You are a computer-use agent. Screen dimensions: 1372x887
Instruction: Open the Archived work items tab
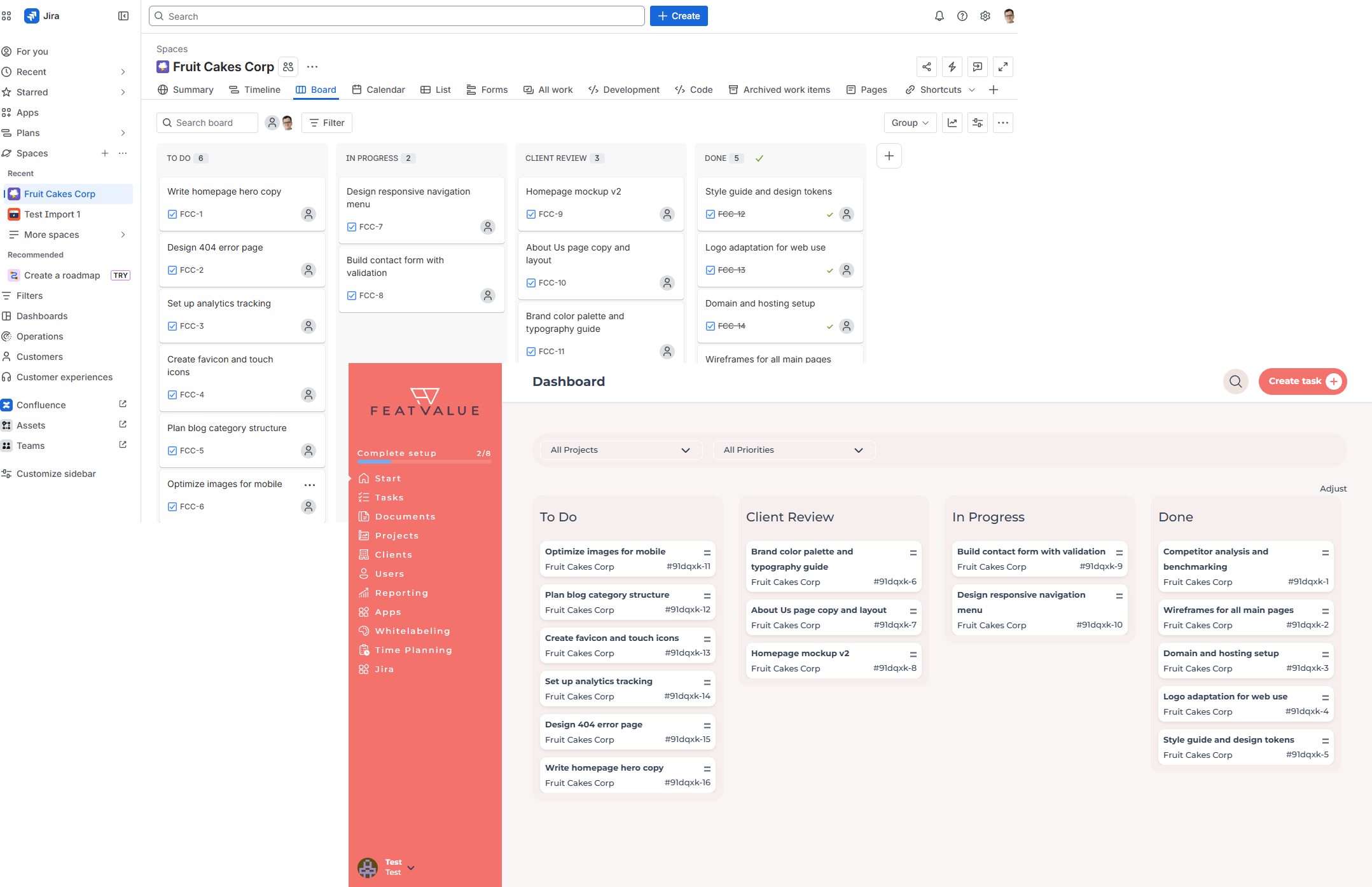click(779, 90)
